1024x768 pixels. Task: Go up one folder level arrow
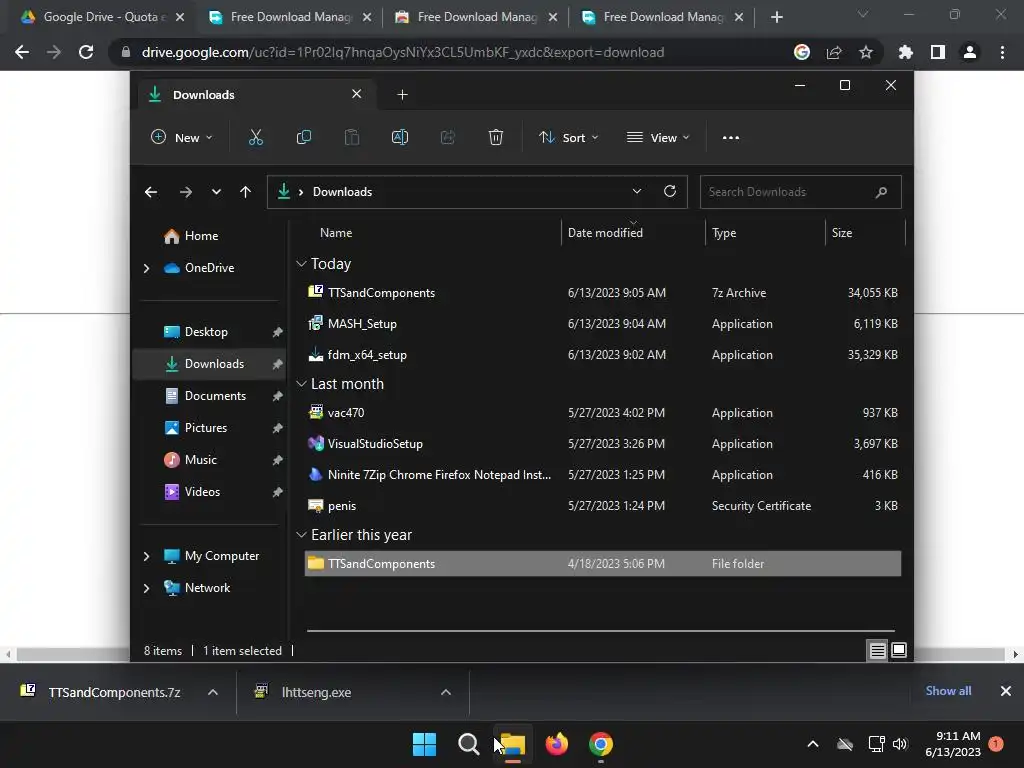tap(246, 191)
